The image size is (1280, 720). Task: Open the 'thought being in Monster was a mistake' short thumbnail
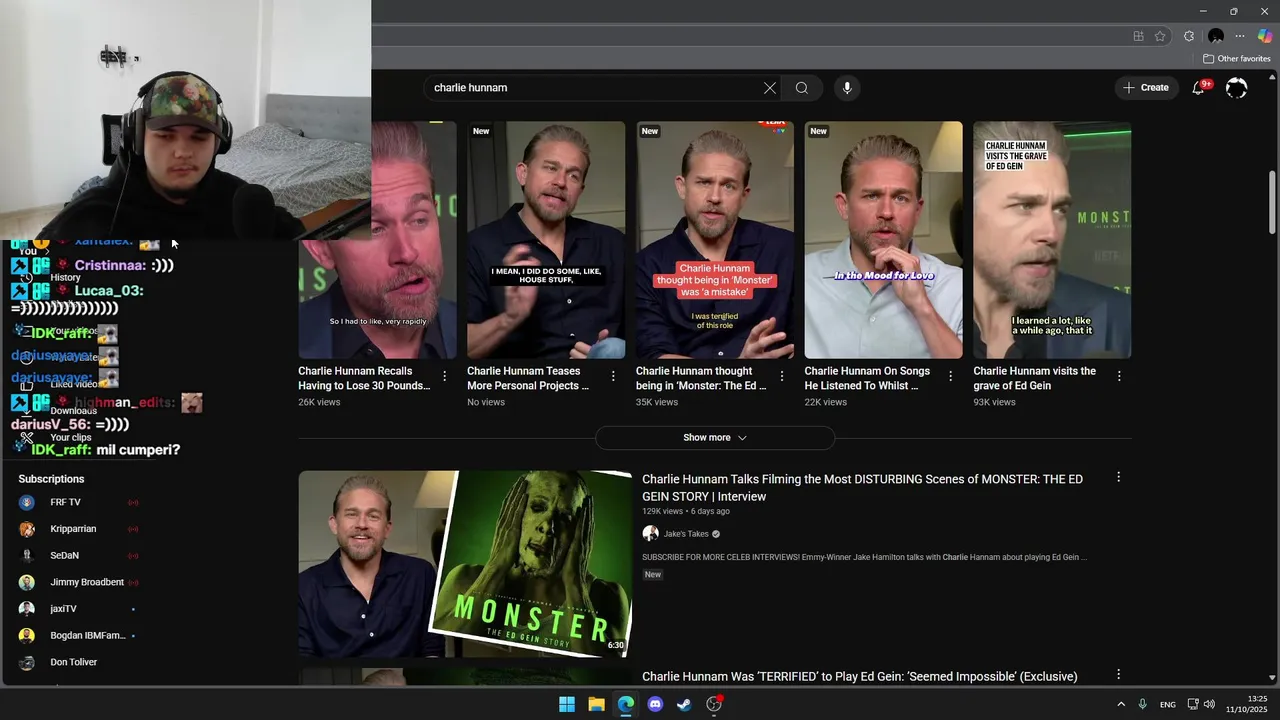tap(715, 240)
